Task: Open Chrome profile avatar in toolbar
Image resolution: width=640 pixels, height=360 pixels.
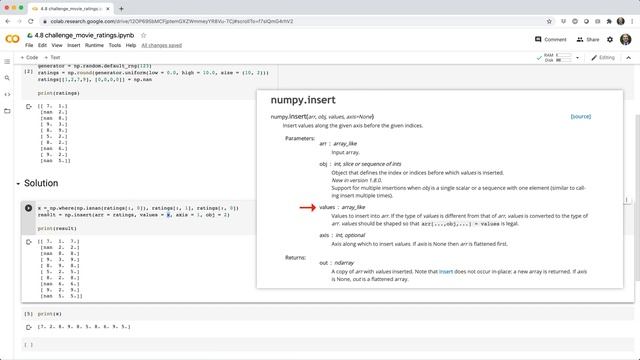Action: coord(621,21)
